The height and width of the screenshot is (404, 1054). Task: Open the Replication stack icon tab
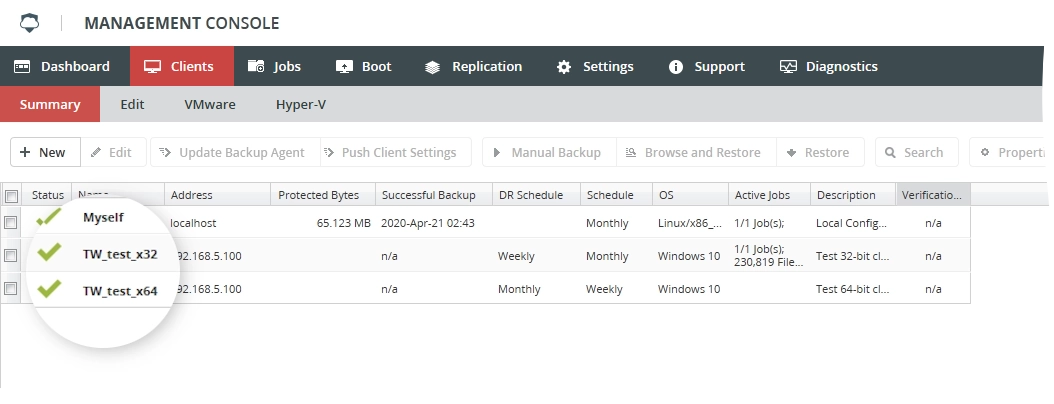coord(474,67)
